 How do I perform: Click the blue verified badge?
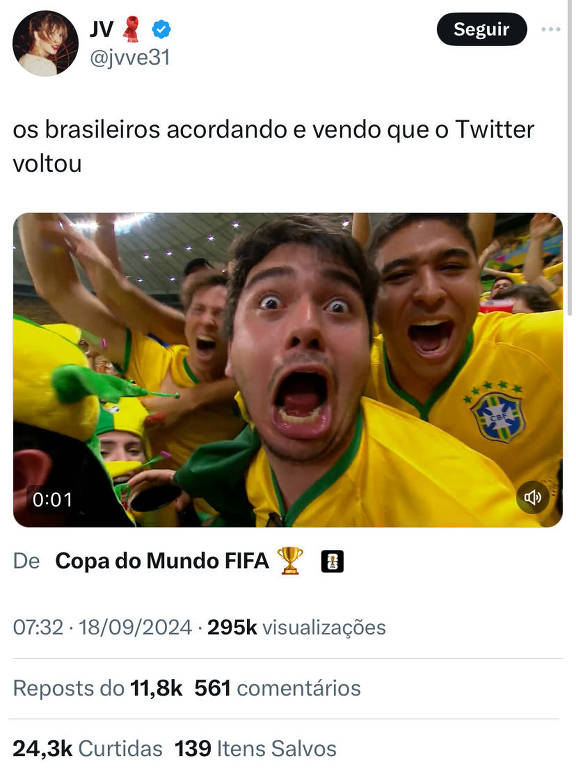tap(161, 29)
